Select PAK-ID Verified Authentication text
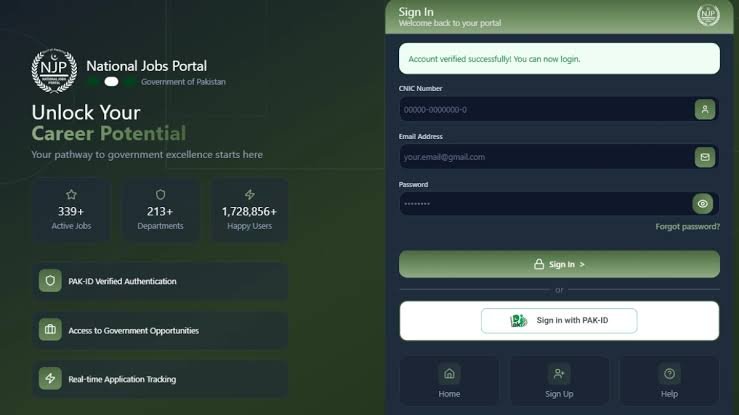This screenshot has width=739, height=415. pyautogui.click(x=123, y=281)
